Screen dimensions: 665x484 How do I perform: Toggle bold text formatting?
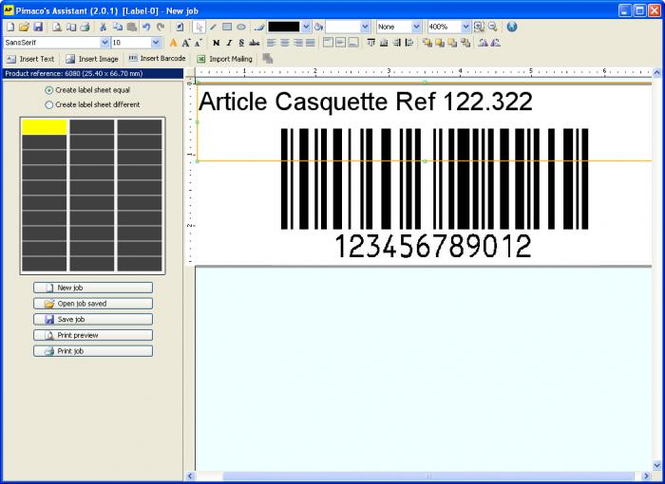click(x=216, y=43)
